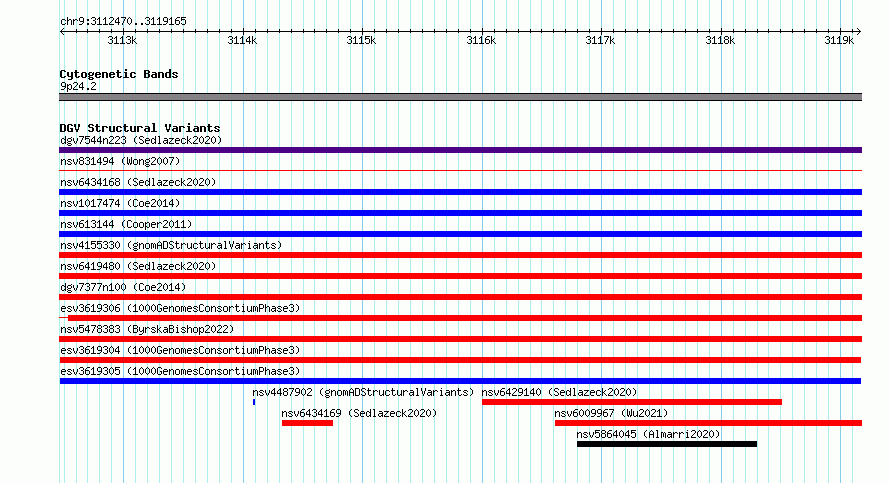Viewport: 890px width, 483px height.
Task: Open nsv4155330 (gnomADStructuralVariants) label
Action: click(x=171, y=245)
